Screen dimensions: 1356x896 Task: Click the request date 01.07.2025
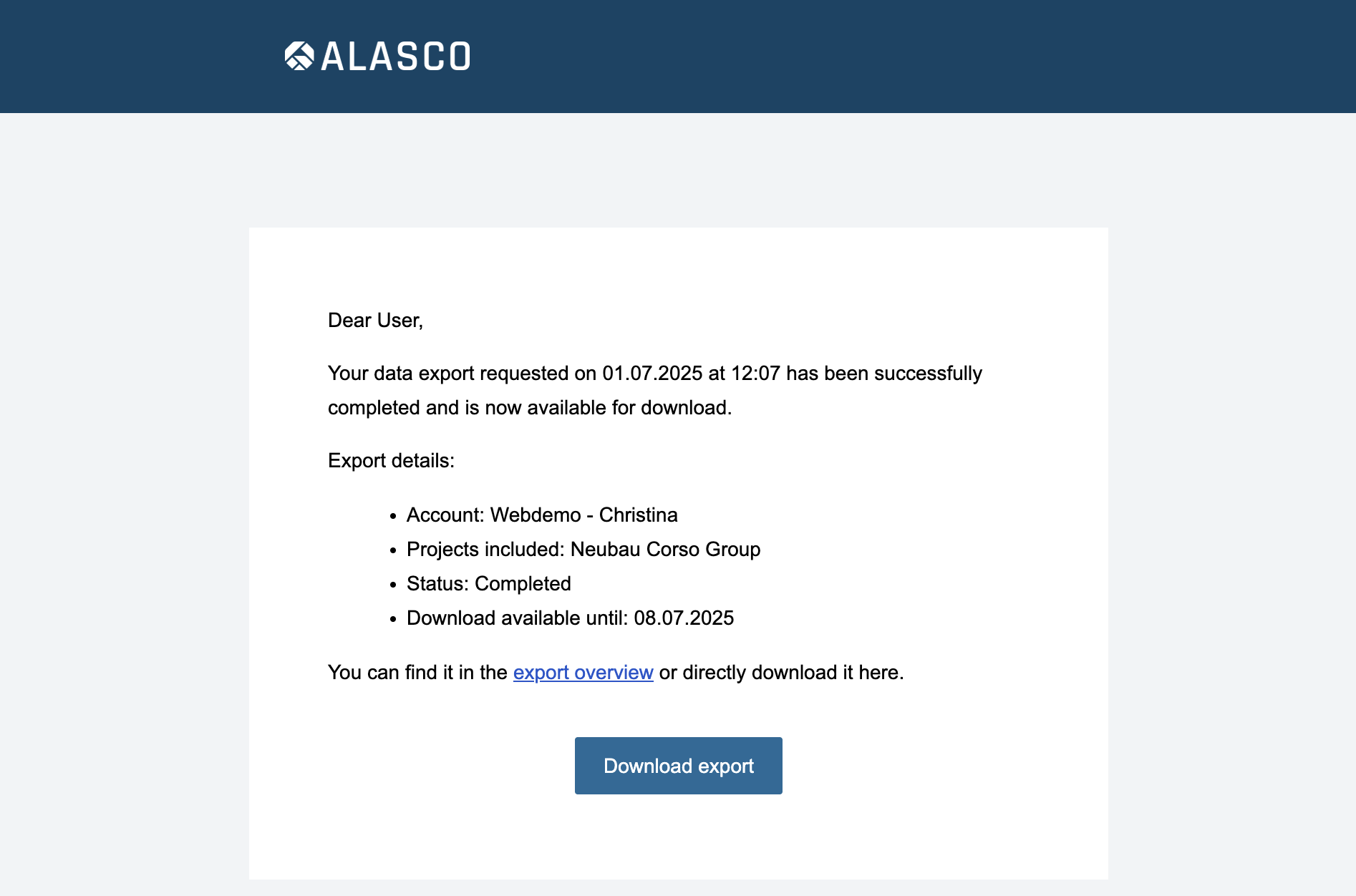coord(652,374)
